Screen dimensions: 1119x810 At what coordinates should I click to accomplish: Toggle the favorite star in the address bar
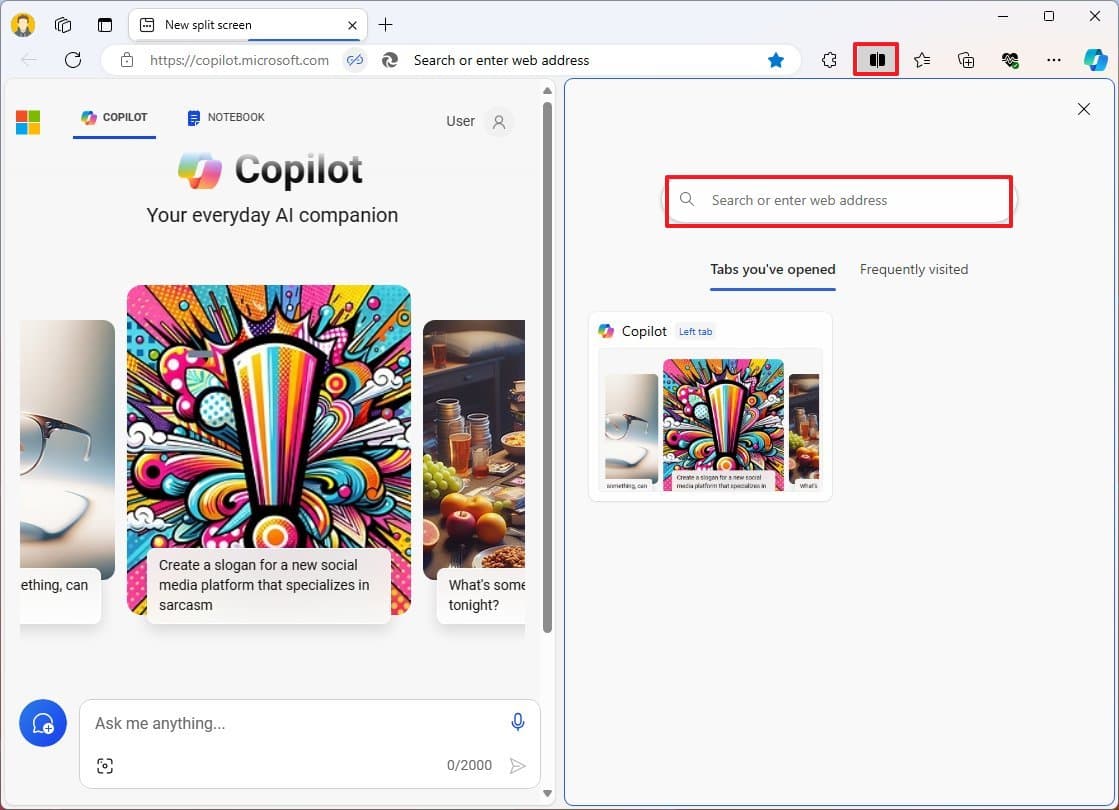[x=777, y=60]
